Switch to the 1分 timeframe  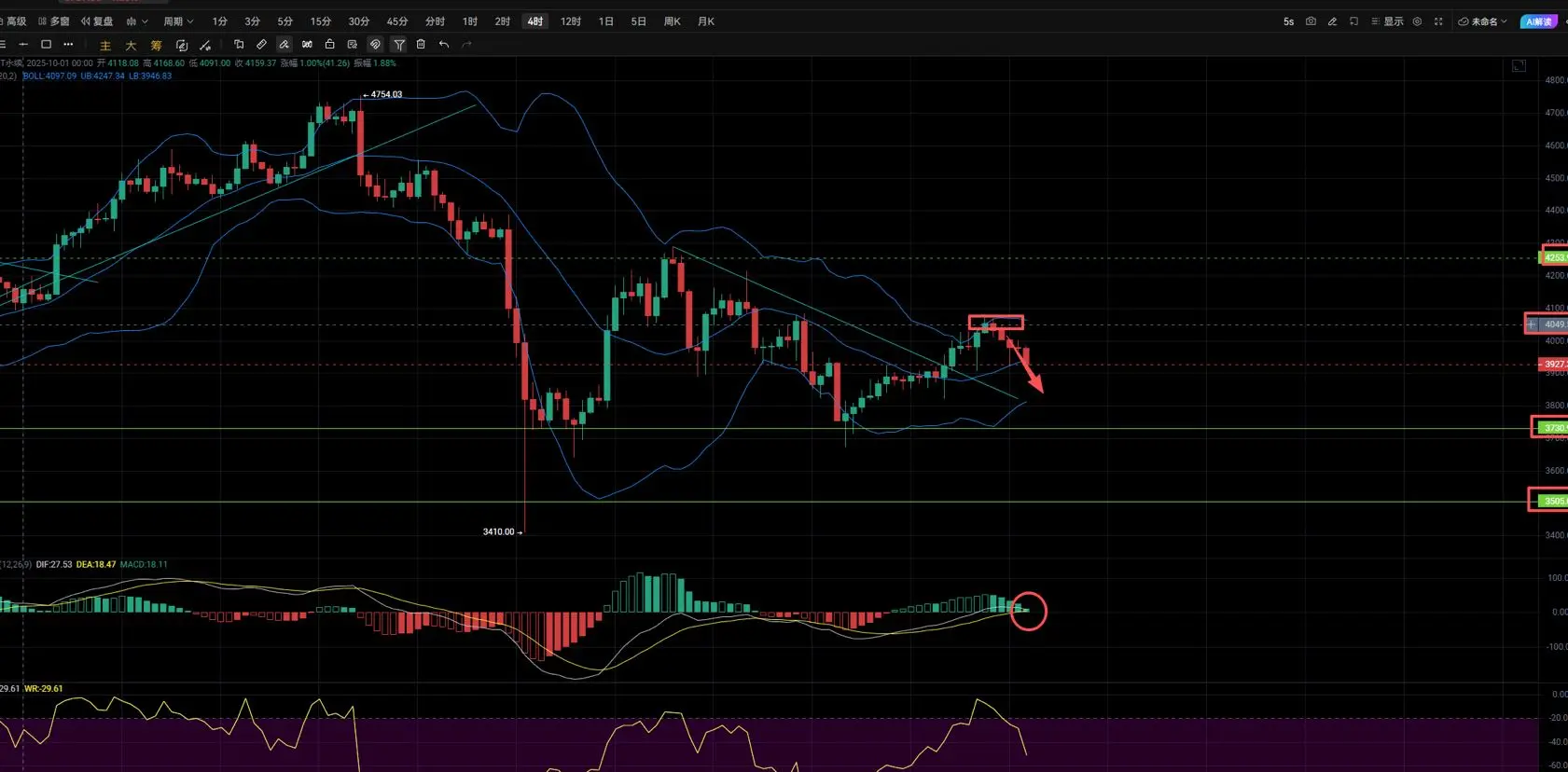pyautogui.click(x=219, y=21)
